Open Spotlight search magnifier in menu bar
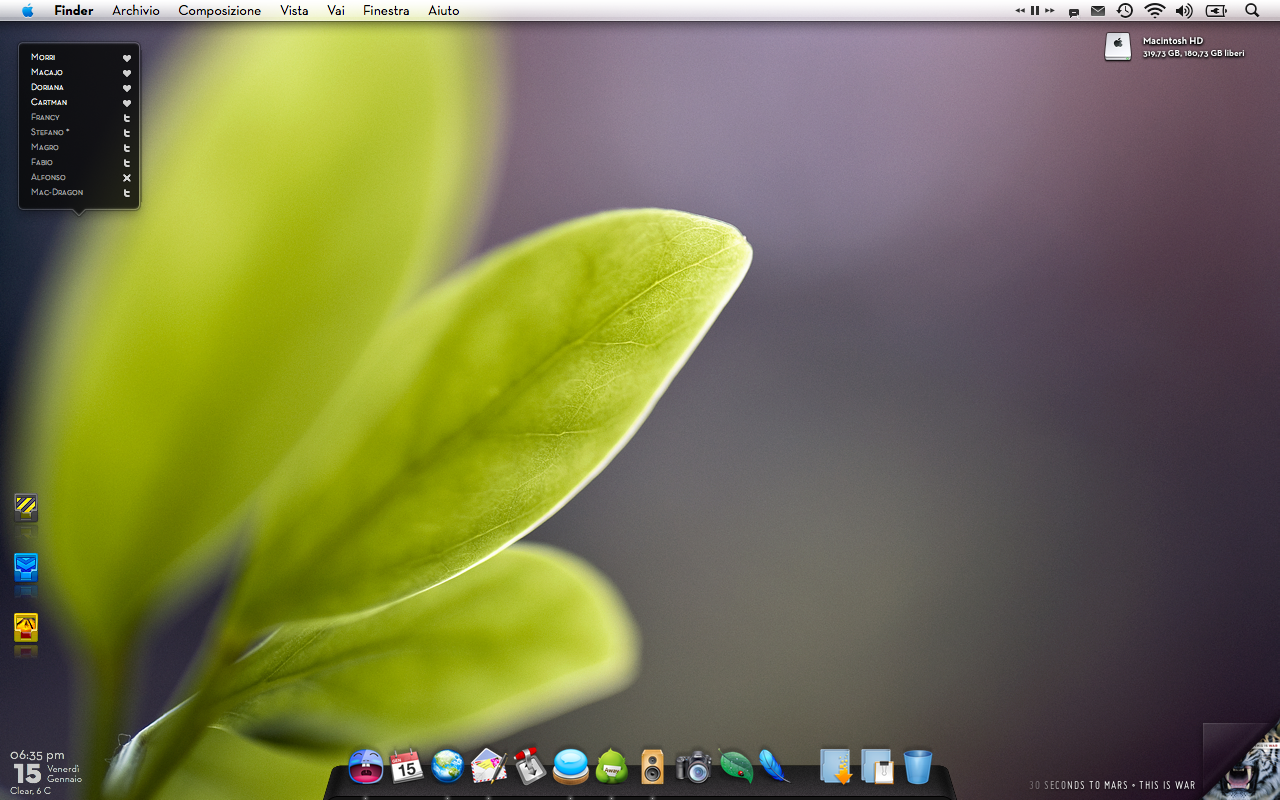1280x800 pixels. pos(1252,10)
